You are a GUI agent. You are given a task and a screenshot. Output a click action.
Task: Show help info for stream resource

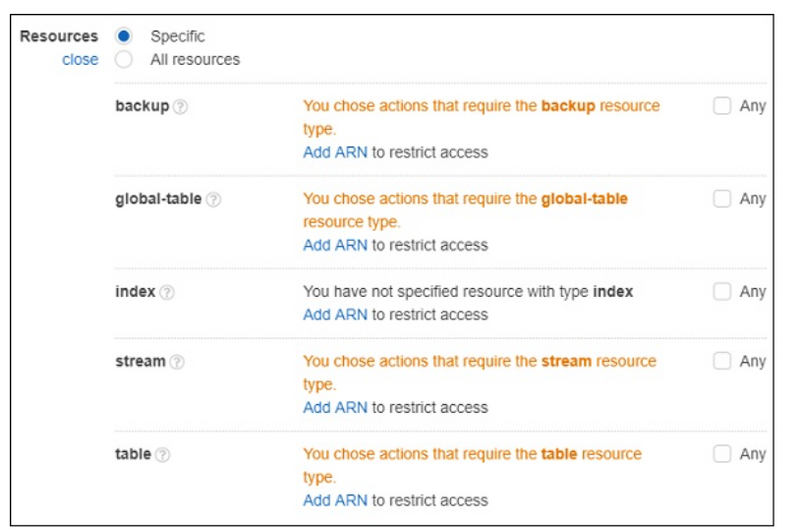(177, 361)
